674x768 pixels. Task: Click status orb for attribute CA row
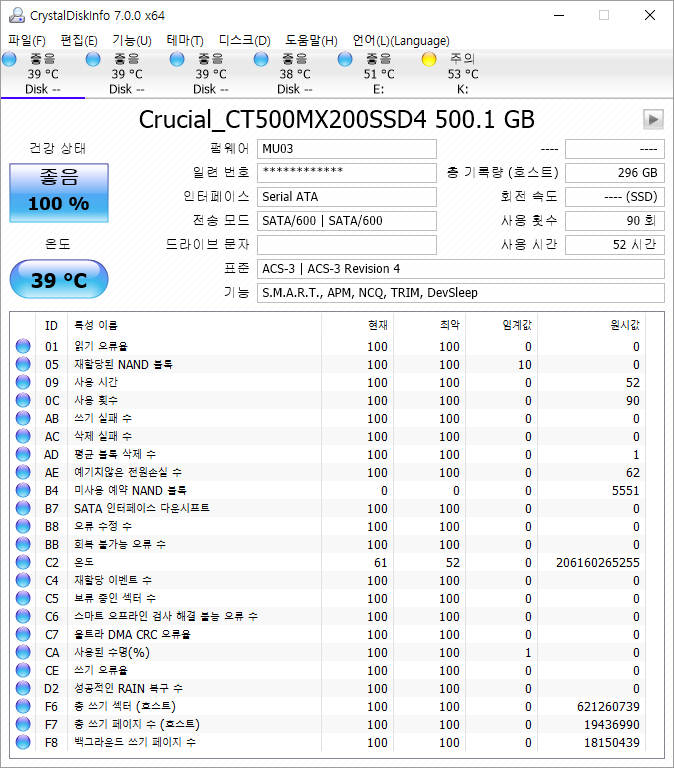pos(23,652)
